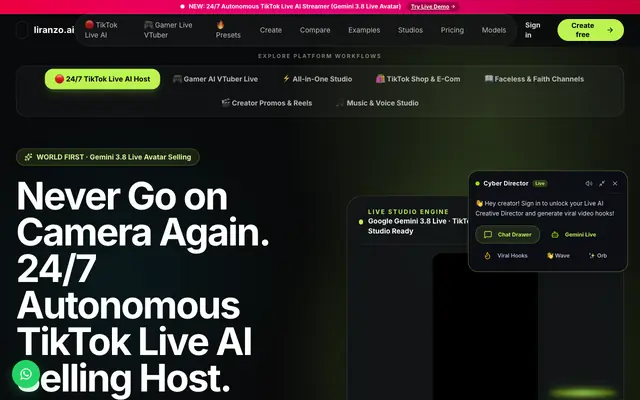Close the Cyber Director widget
Viewport: 640px width, 400px height.
tap(615, 184)
